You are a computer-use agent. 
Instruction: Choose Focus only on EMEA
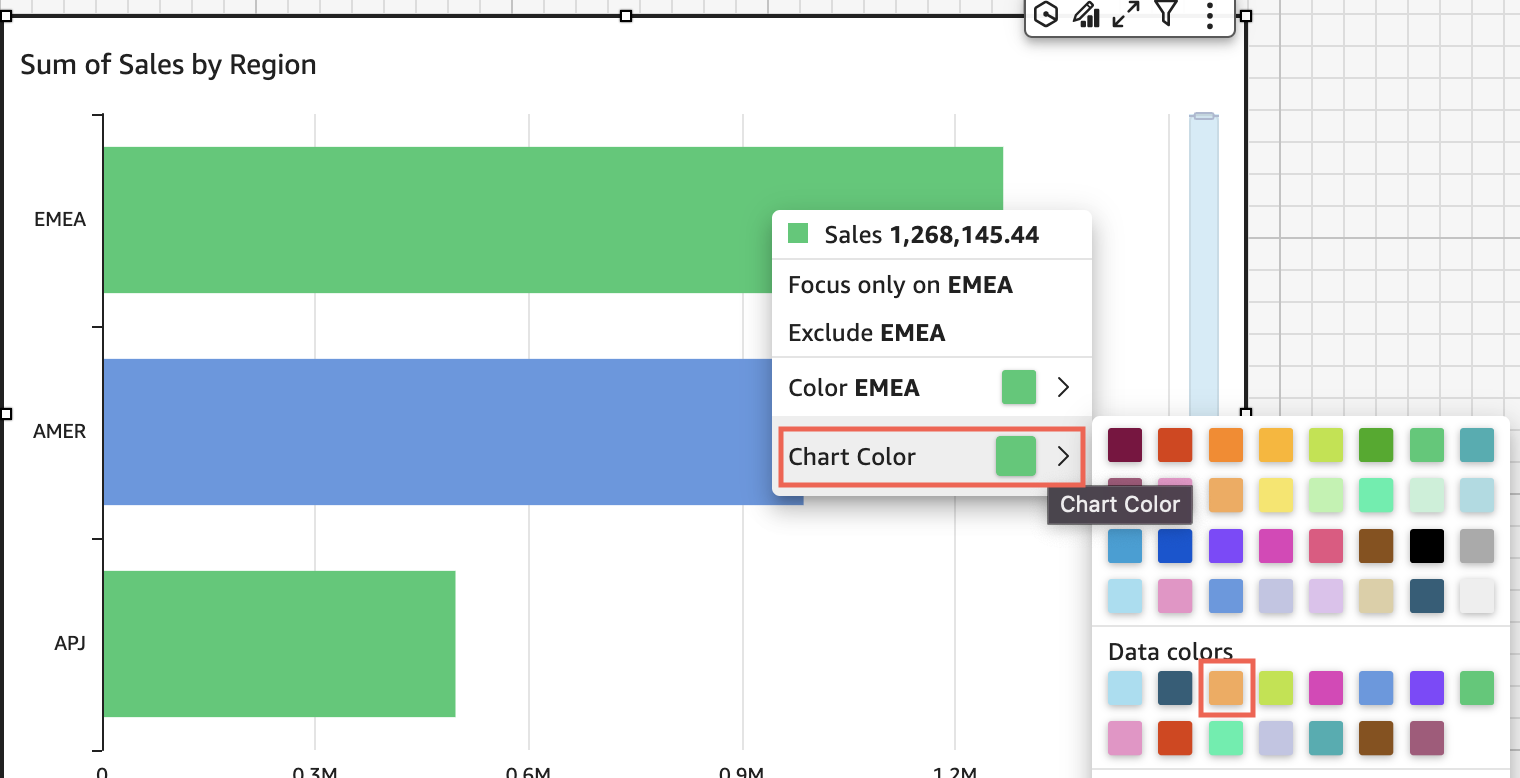[900, 285]
